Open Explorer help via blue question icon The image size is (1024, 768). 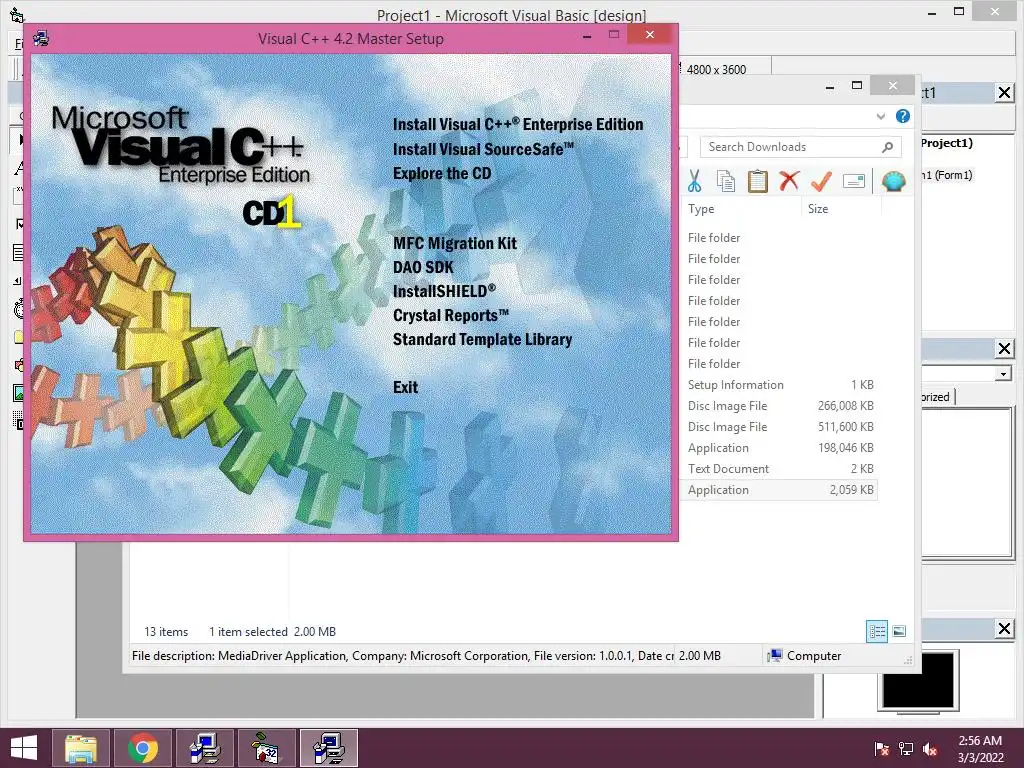point(903,116)
